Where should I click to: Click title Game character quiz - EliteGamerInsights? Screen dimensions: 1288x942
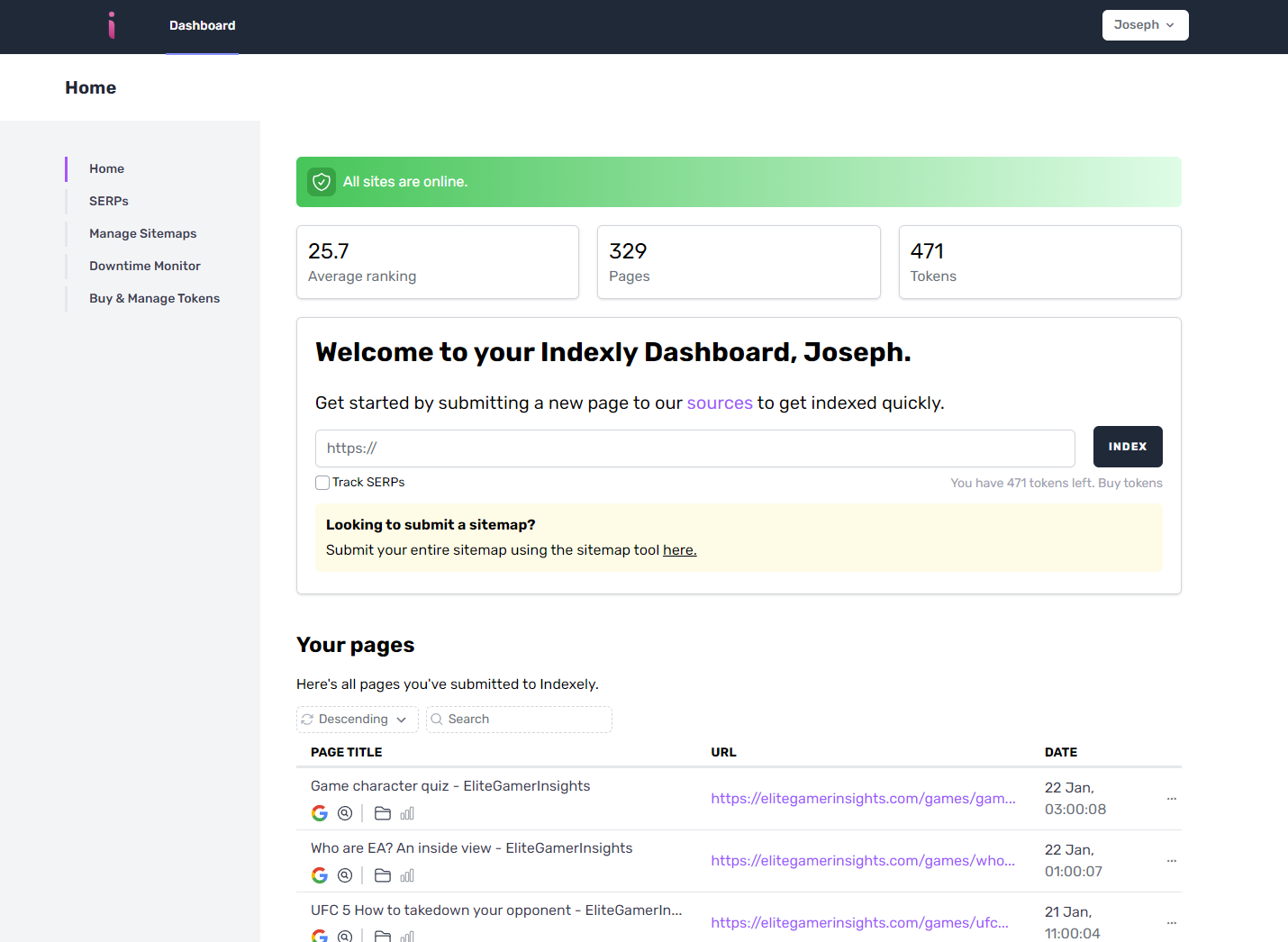(450, 786)
